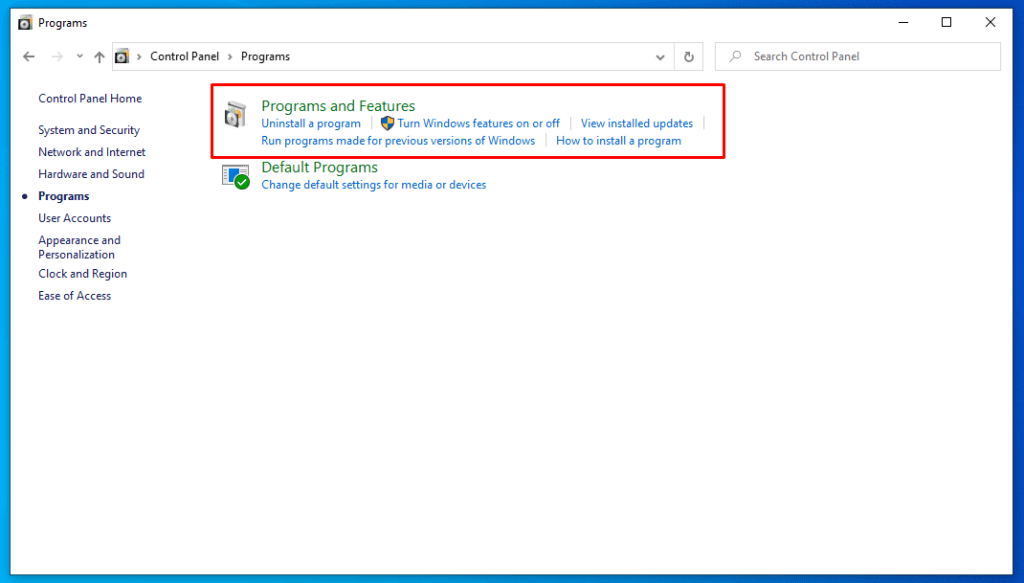This screenshot has width=1024, height=583.
Task: Open View installed updates
Action: [637, 123]
